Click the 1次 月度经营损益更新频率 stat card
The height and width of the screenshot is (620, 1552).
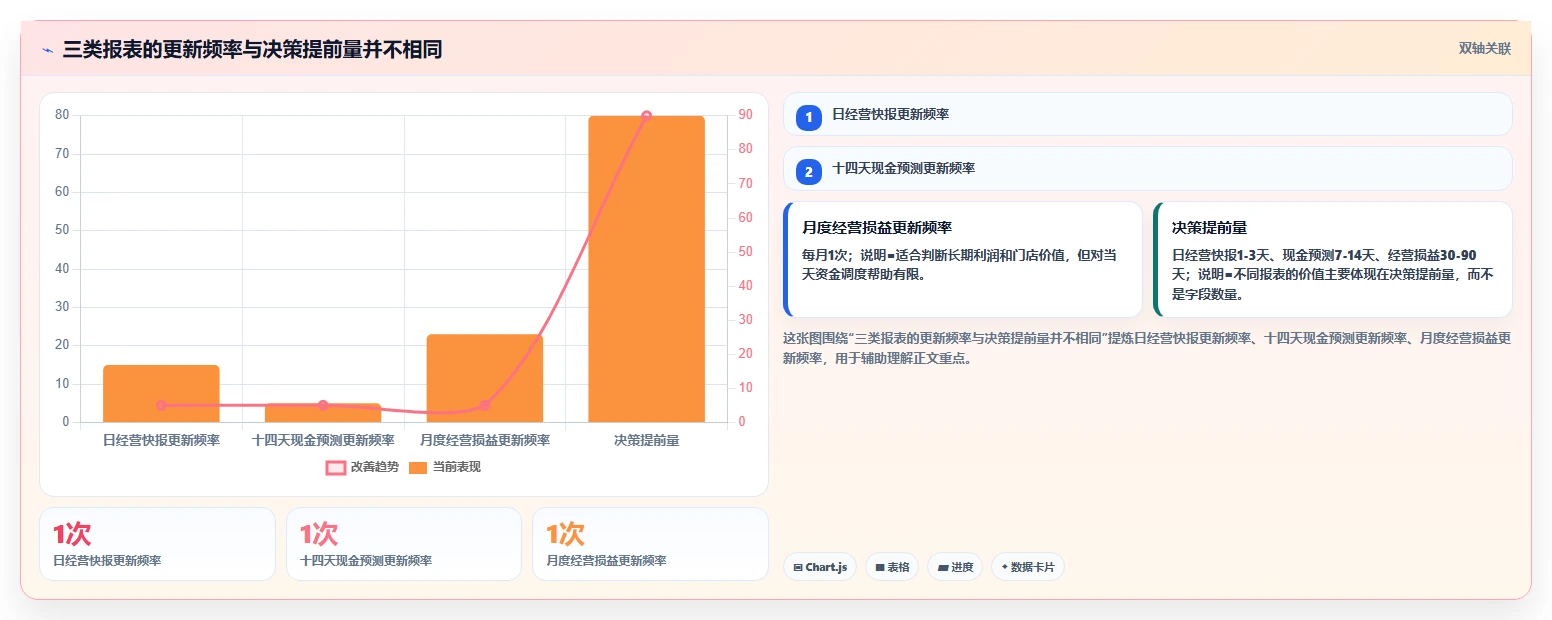click(650, 544)
